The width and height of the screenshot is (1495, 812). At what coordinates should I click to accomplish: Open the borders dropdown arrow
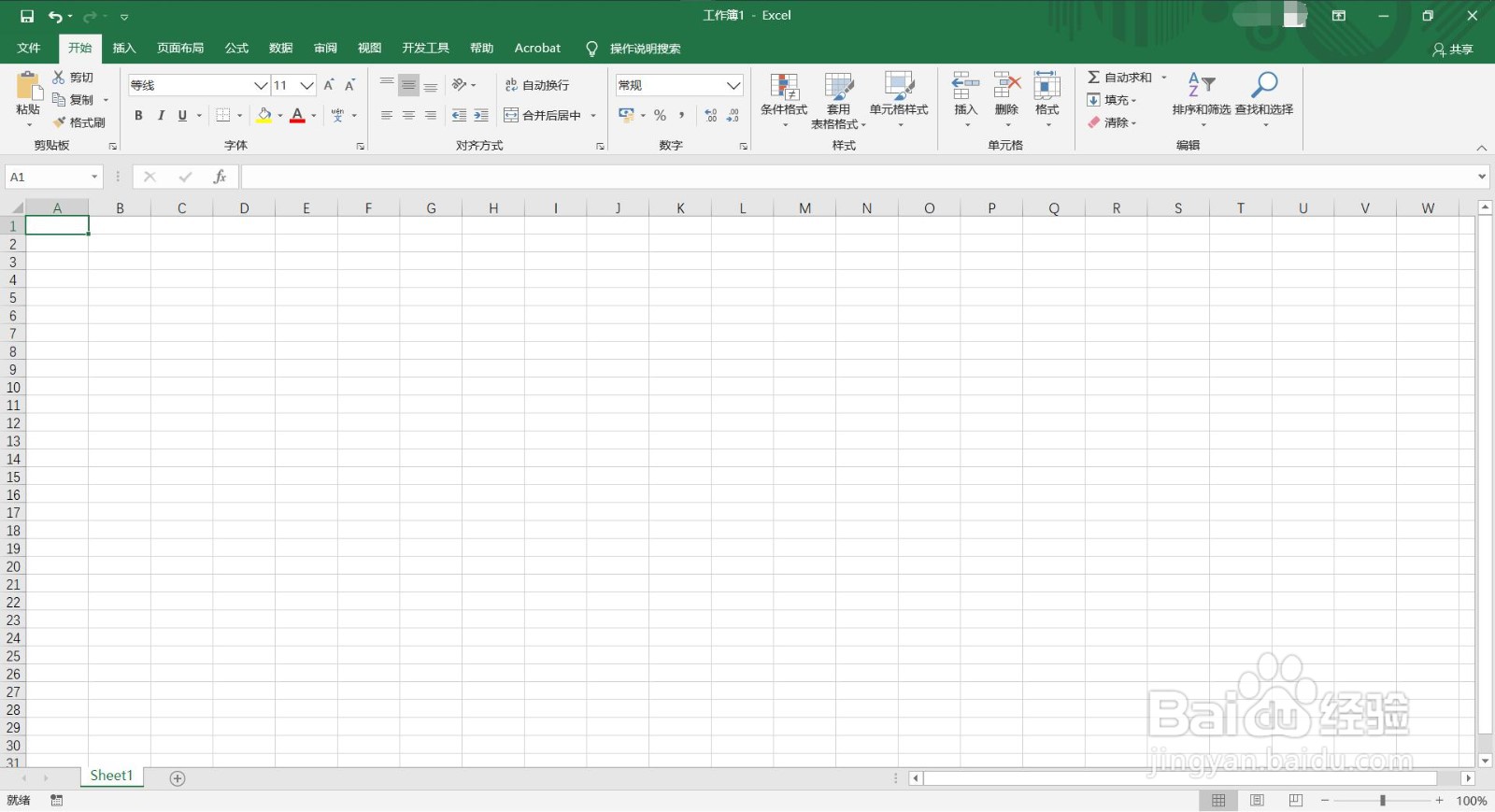(240, 116)
